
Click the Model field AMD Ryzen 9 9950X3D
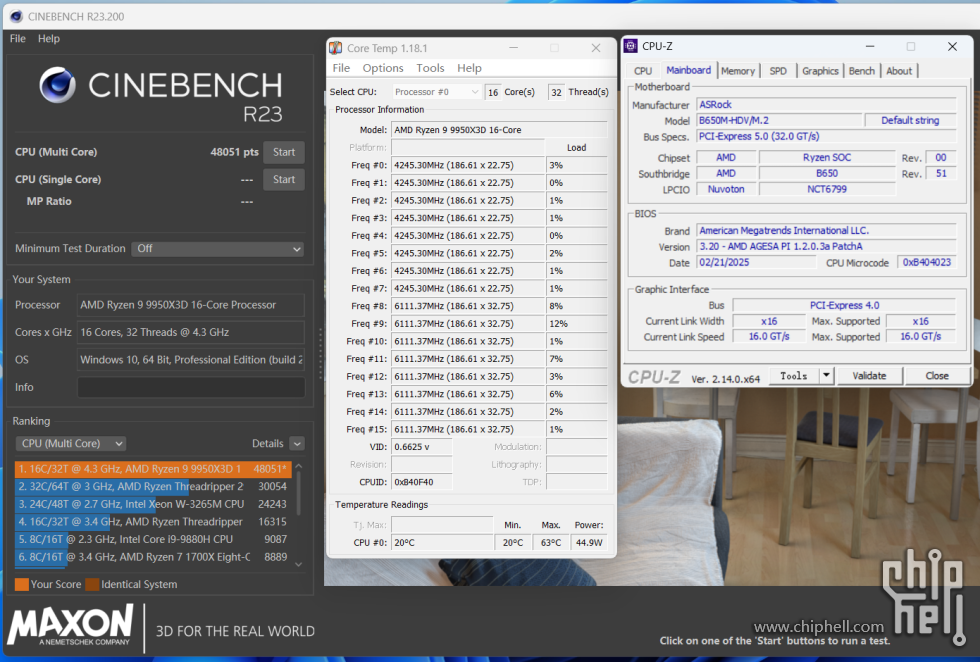(499, 130)
